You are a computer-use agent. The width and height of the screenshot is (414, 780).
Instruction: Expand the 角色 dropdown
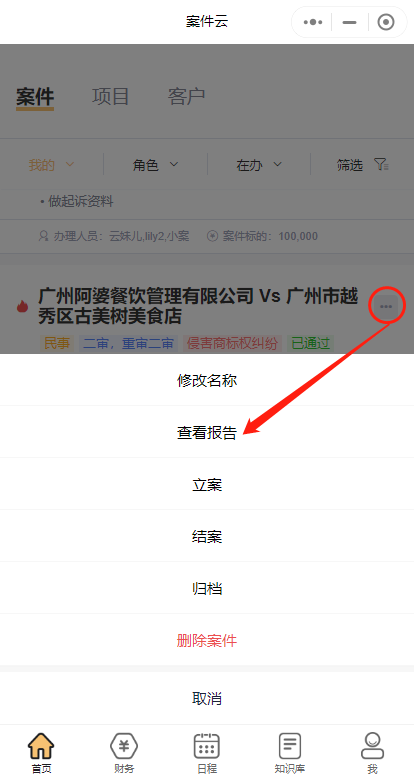tap(155, 165)
